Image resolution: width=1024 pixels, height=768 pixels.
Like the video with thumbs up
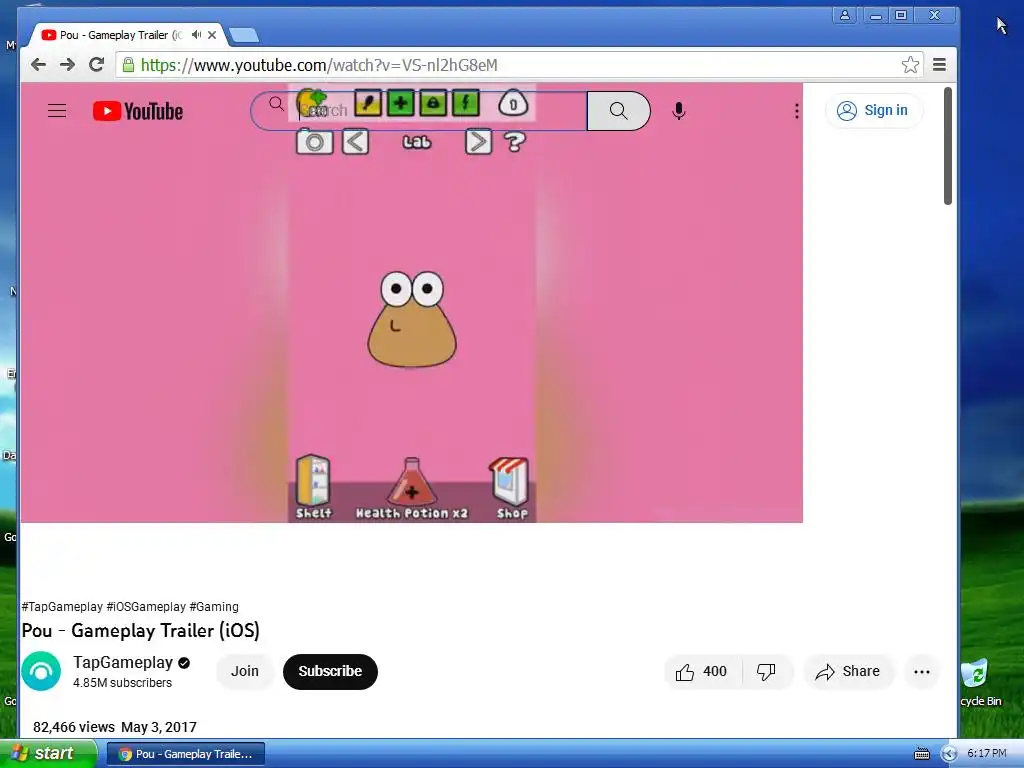pos(703,671)
